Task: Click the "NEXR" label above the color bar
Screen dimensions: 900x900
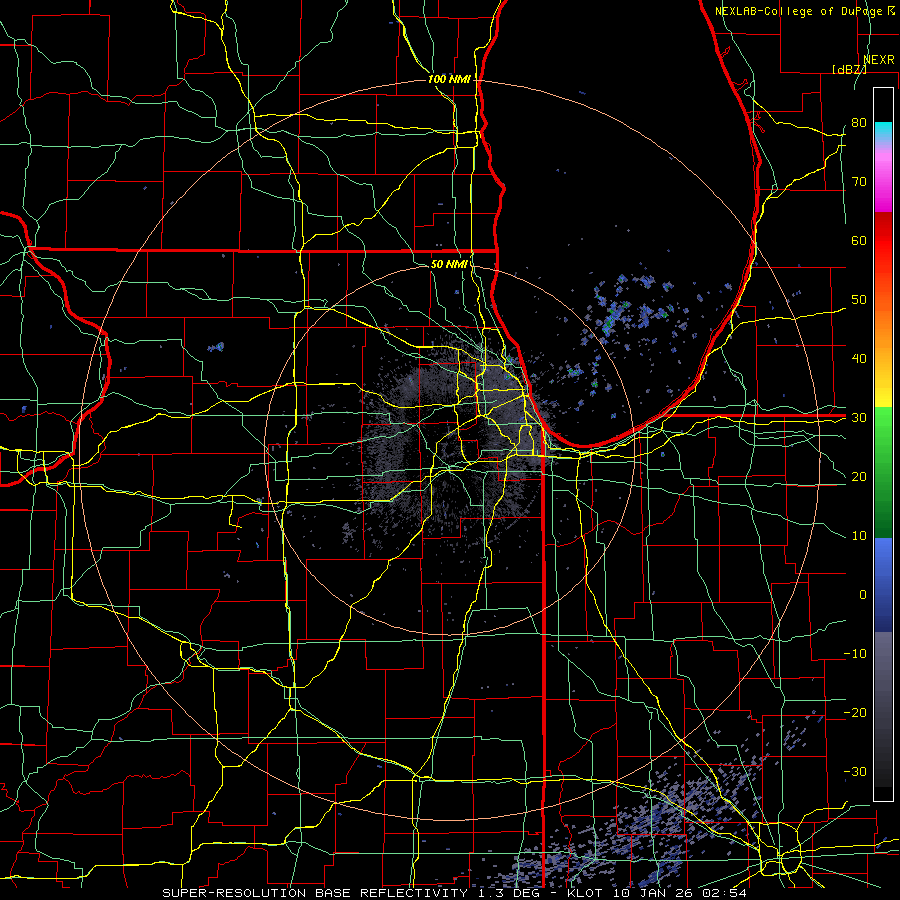Action: coord(879,60)
